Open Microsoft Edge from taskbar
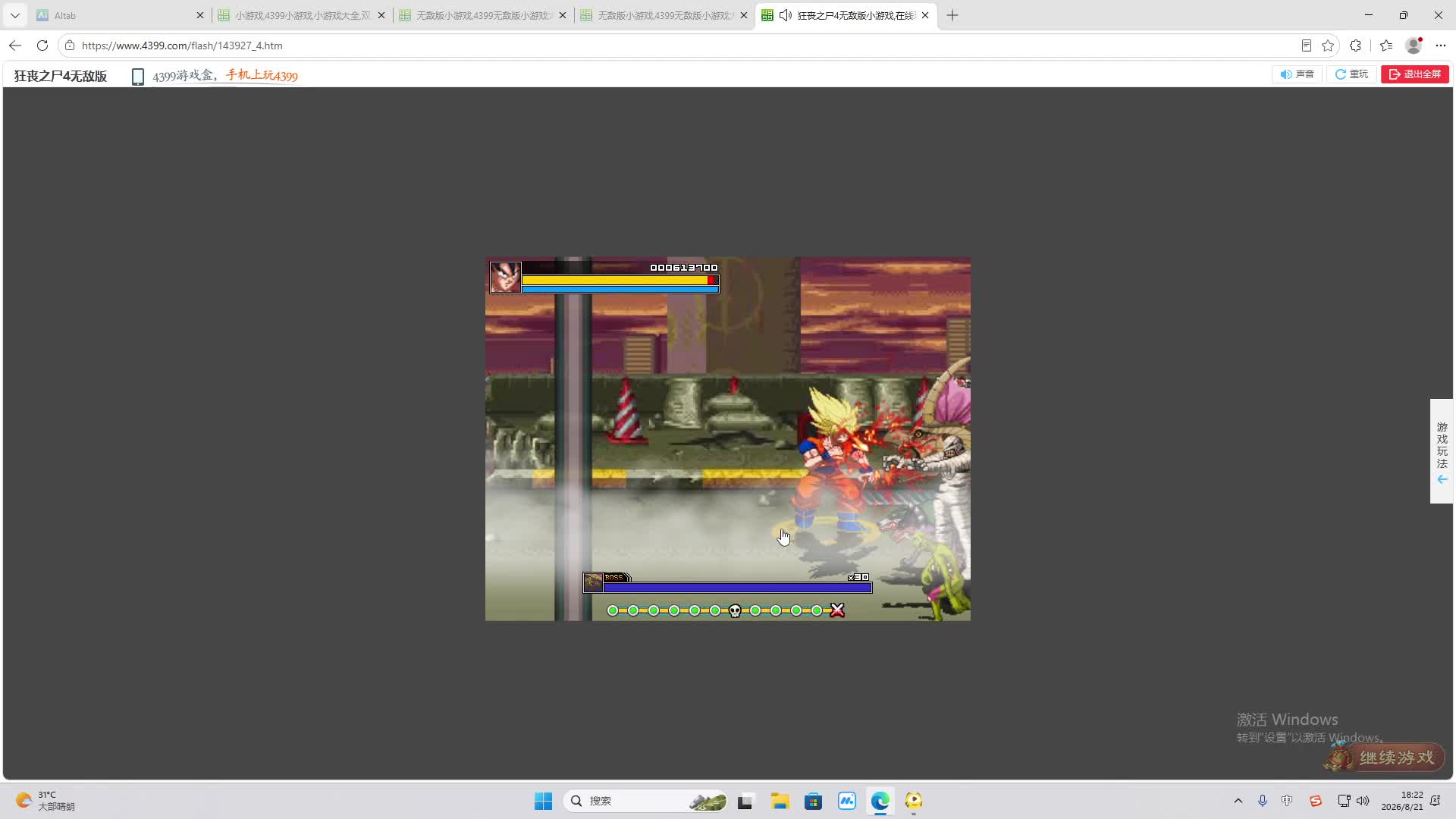This screenshot has height=819, width=1456. tap(880, 801)
